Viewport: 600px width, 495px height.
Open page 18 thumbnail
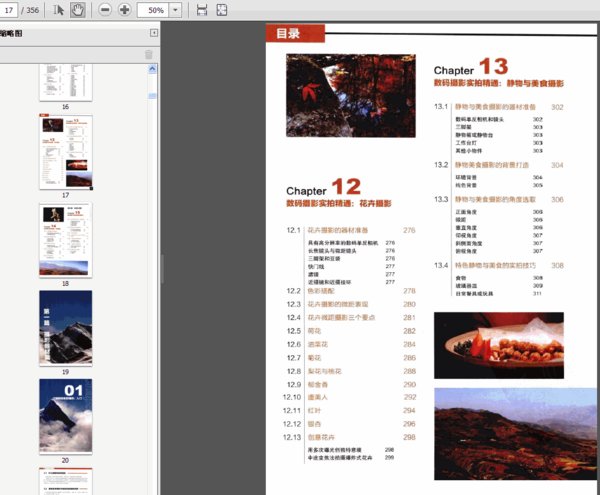(x=66, y=240)
